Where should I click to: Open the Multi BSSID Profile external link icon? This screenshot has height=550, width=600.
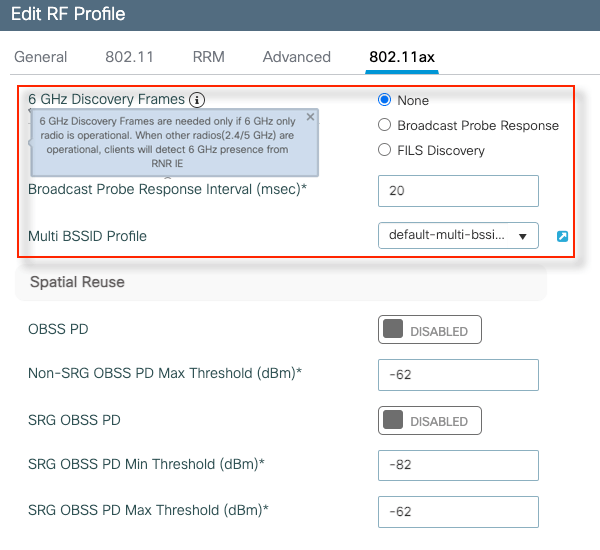(562, 236)
